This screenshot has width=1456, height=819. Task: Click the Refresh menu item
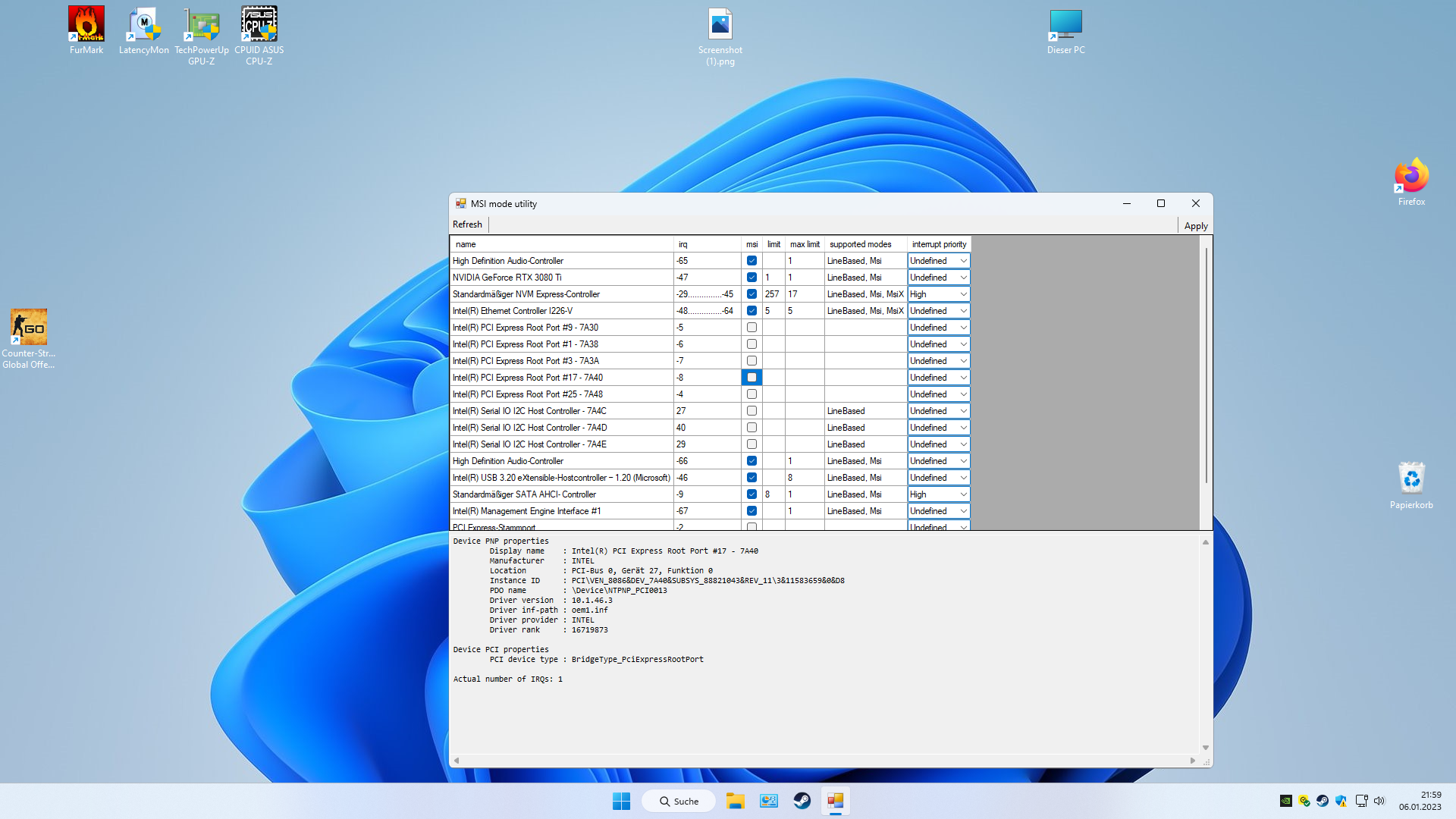click(x=467, y=224)
